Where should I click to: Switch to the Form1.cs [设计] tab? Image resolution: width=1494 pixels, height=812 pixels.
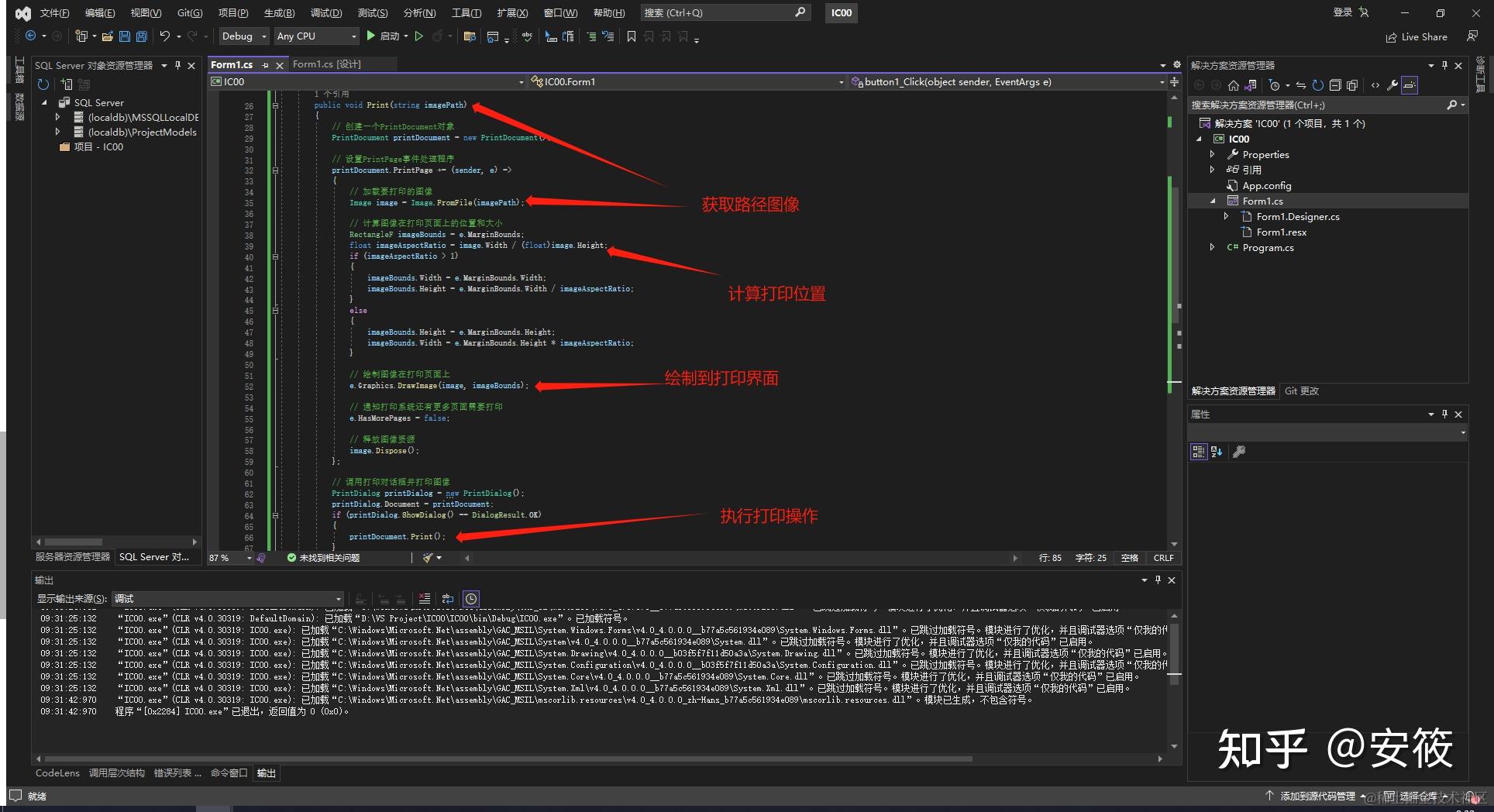326,64
